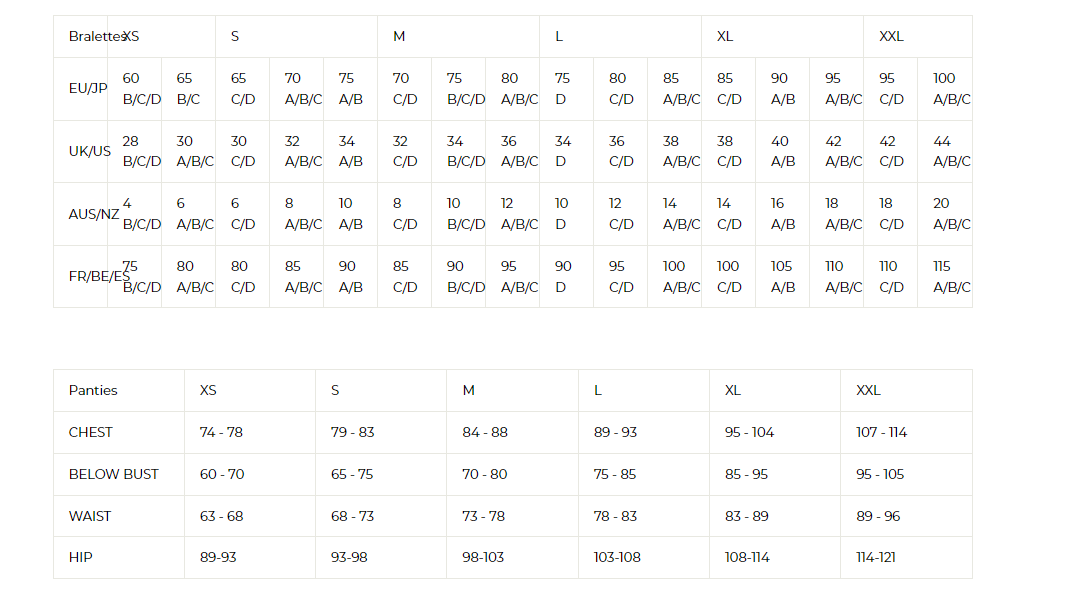Image resolution: width=1065 pixels, height=616 pixels.
Task: Select below bust value '95 - 105'
Action: (907, 475)
